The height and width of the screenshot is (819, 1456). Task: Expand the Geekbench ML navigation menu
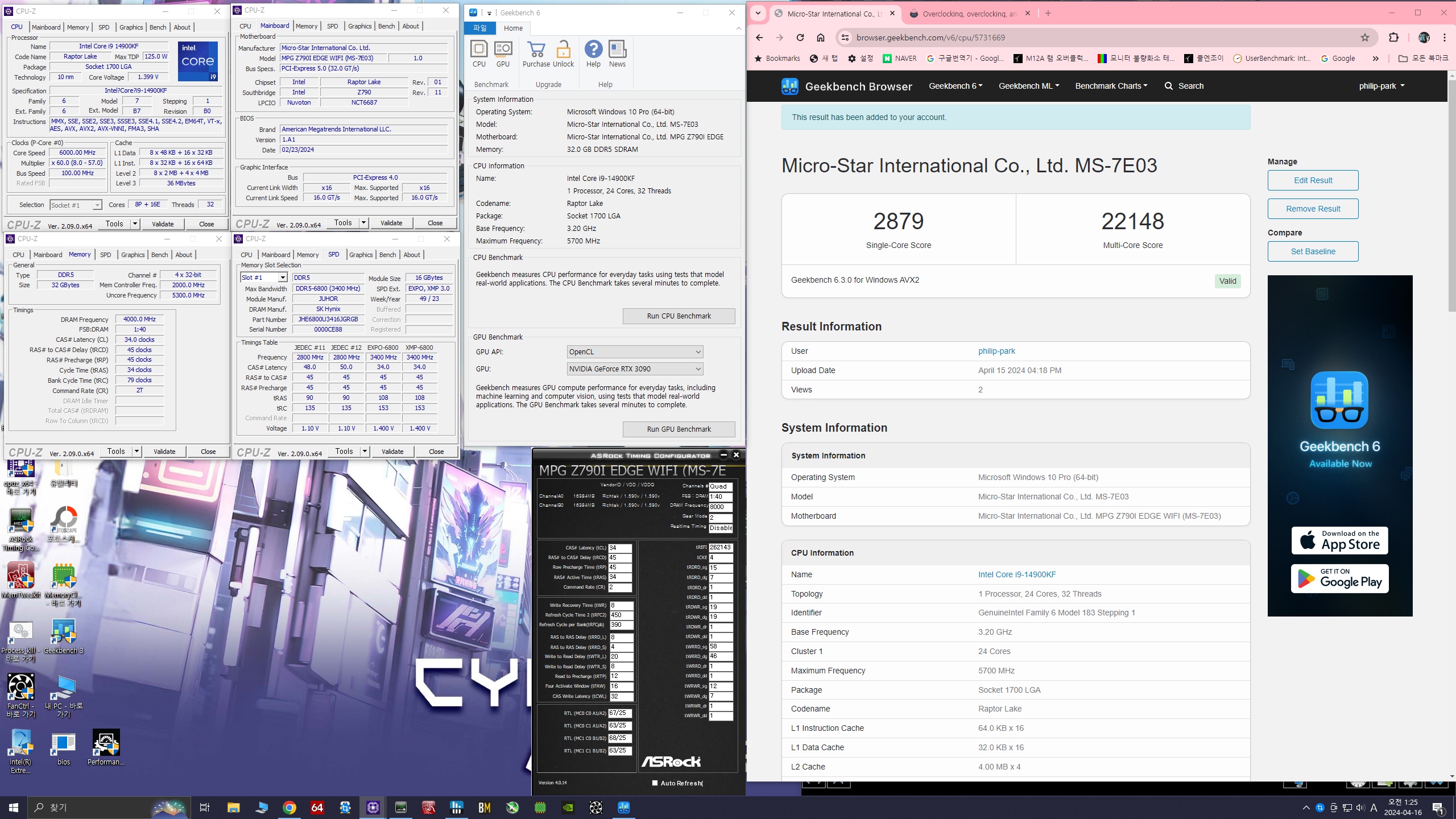[x=1029, y=86]
